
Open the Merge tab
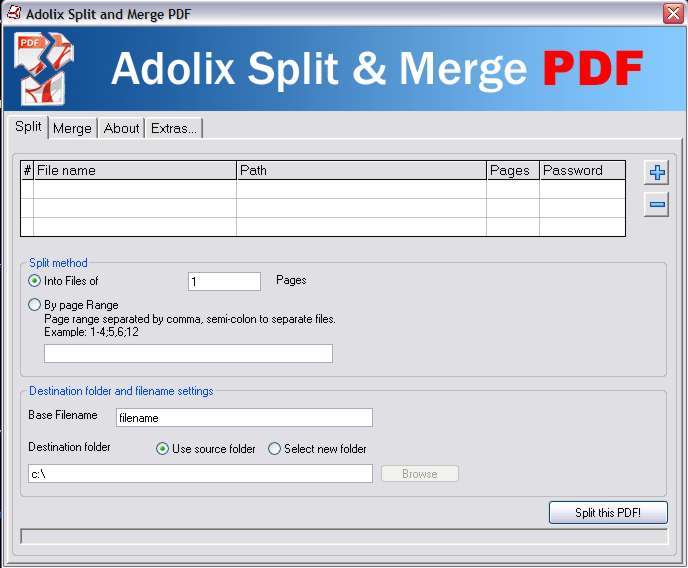72,129
